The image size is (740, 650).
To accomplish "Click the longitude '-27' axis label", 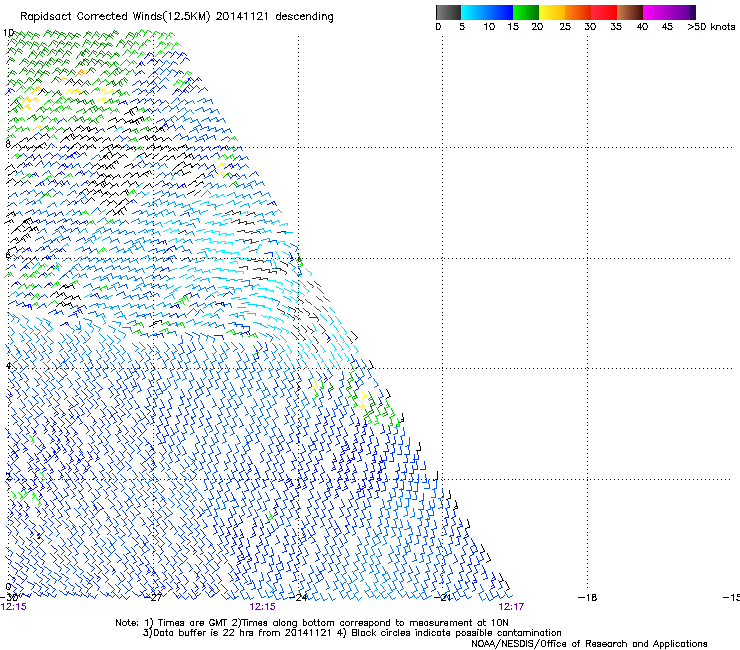I will pos(153,597).
